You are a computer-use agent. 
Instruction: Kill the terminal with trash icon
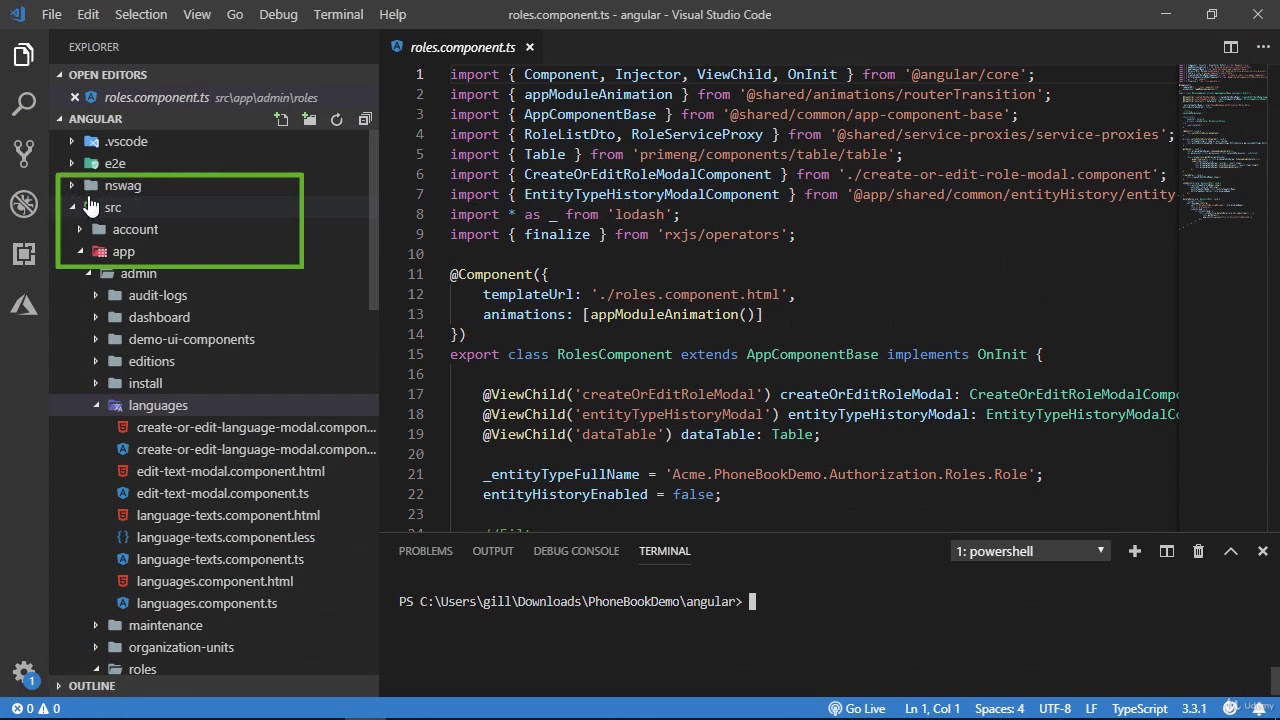point(1198,551)
